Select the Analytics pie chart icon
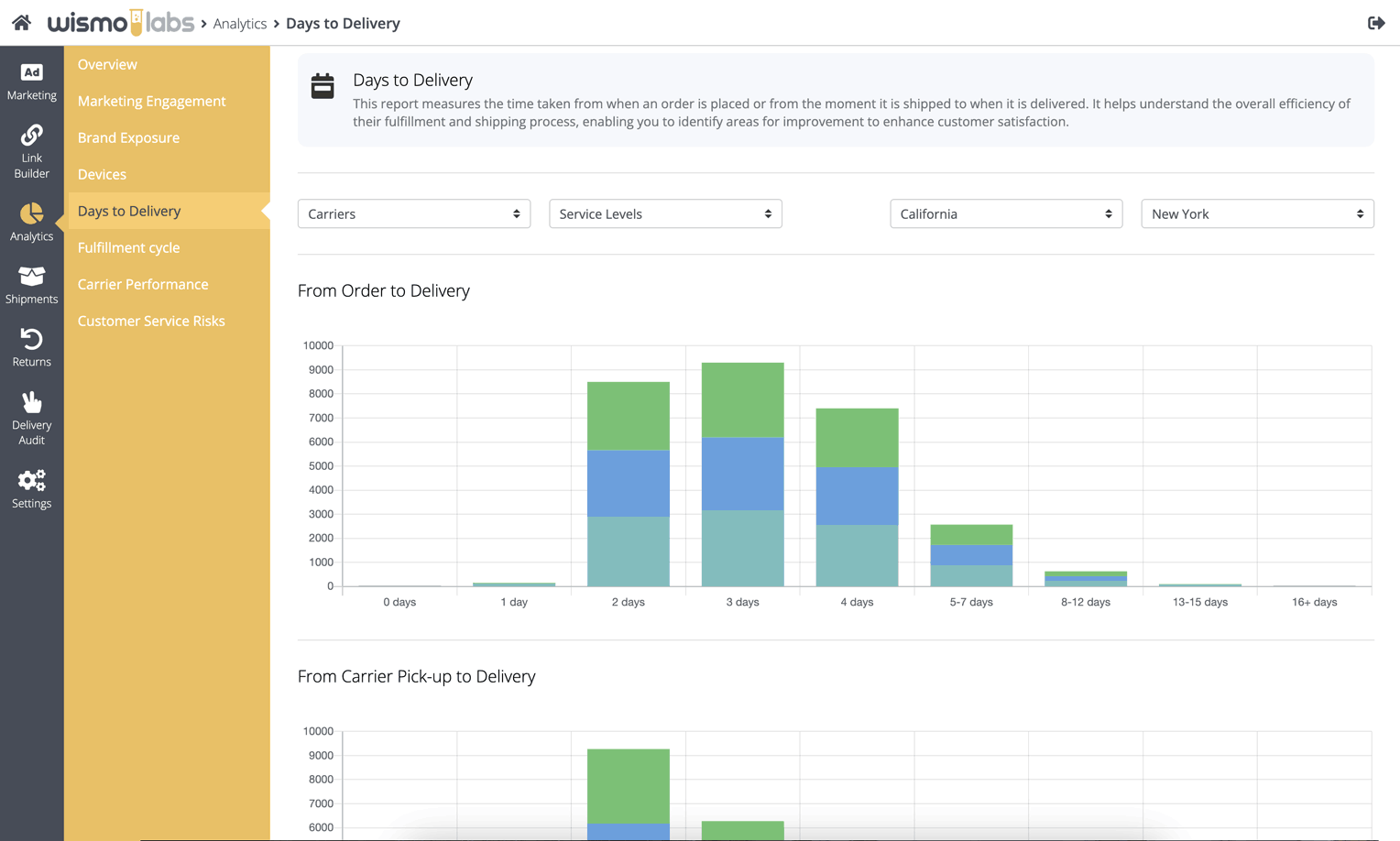 (32, 213)
